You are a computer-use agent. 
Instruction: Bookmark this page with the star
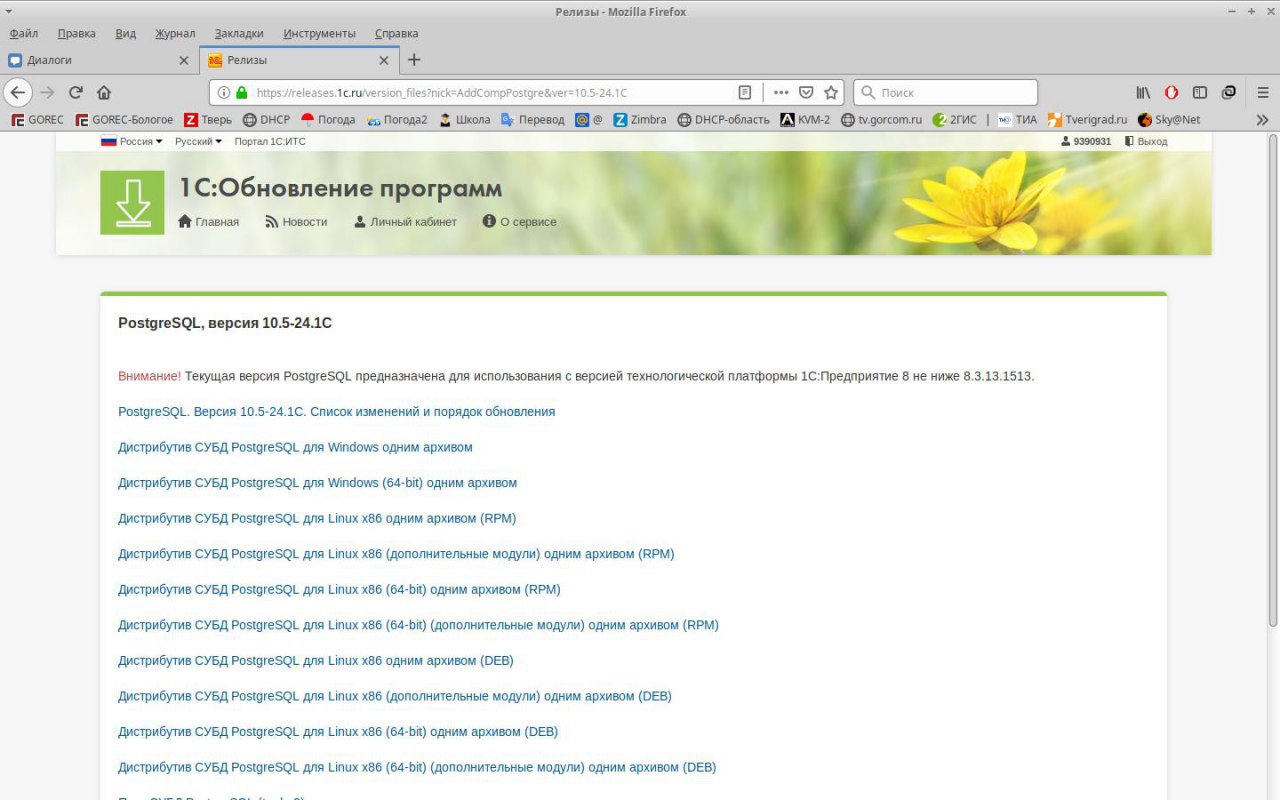tap(831, 92)
